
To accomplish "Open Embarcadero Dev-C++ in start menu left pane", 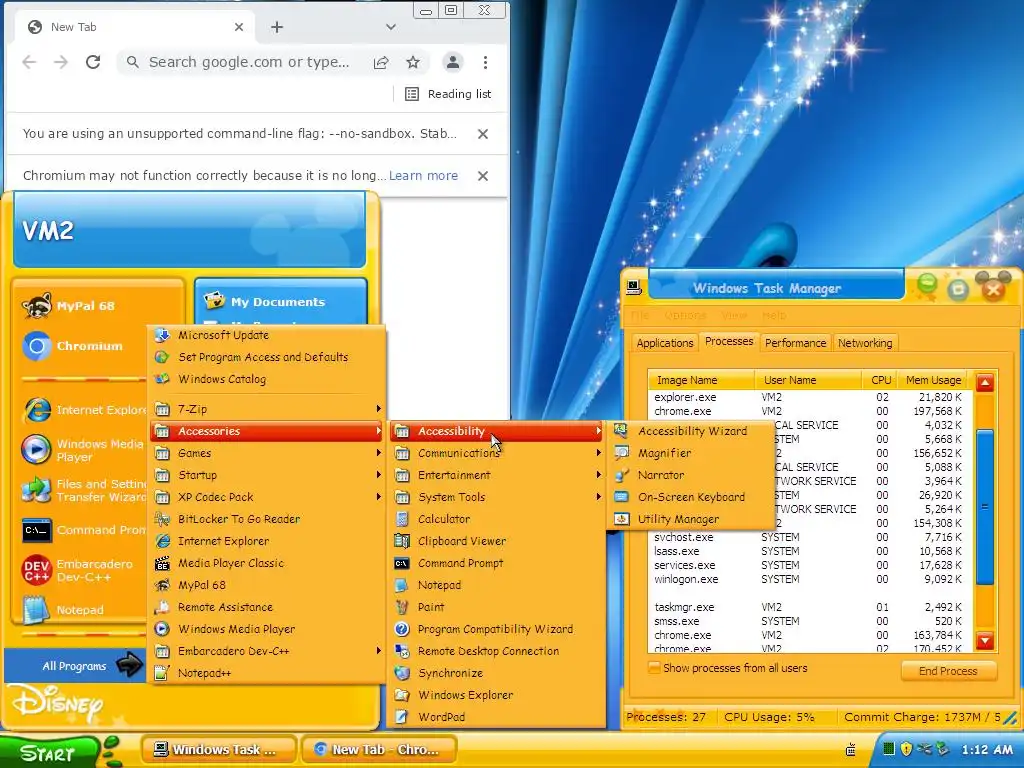I will tap(82, 570).
